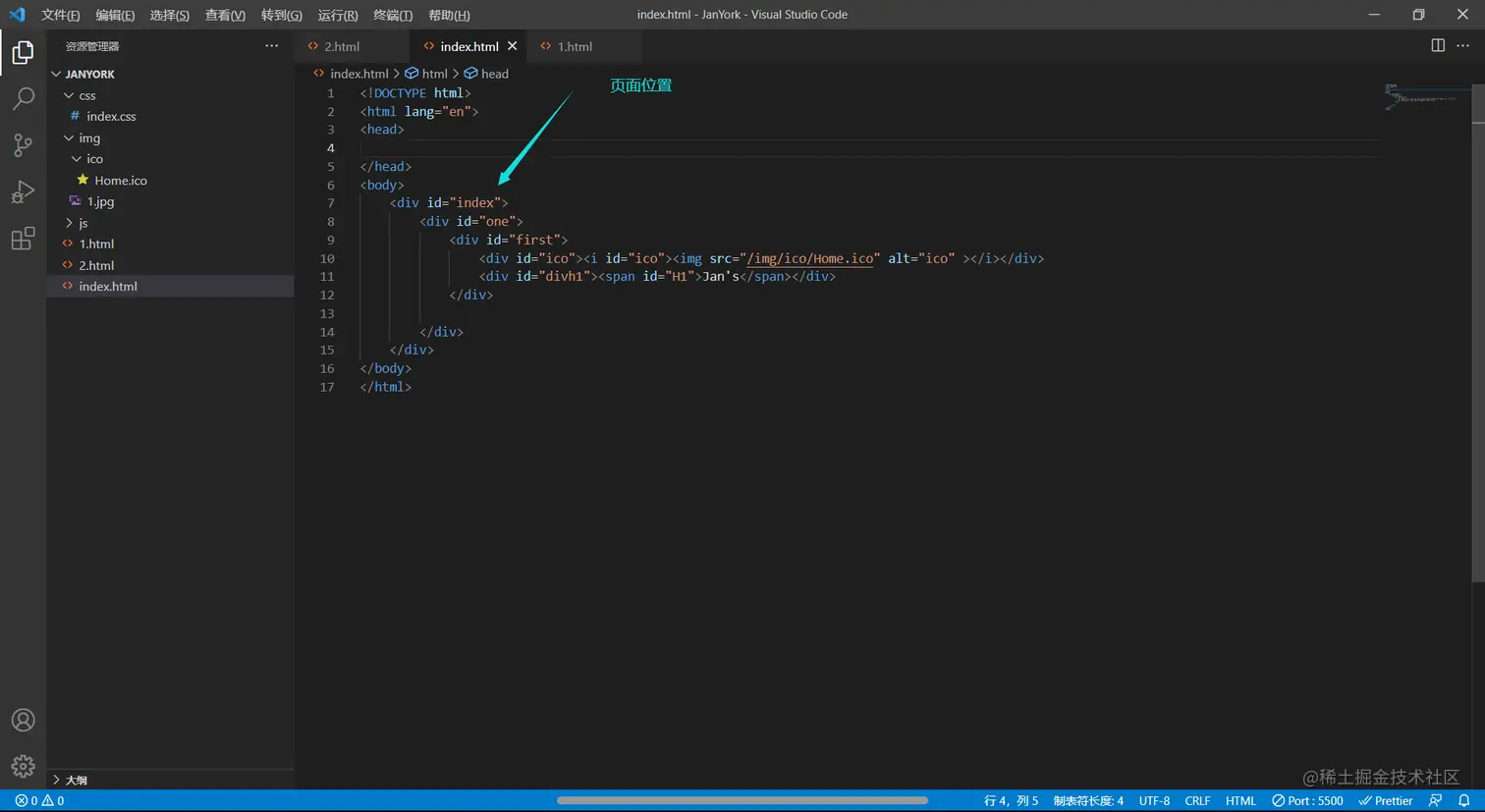Click the feedback icon in status bar
Screen dimensions: 1485x812
[1436, 801]
